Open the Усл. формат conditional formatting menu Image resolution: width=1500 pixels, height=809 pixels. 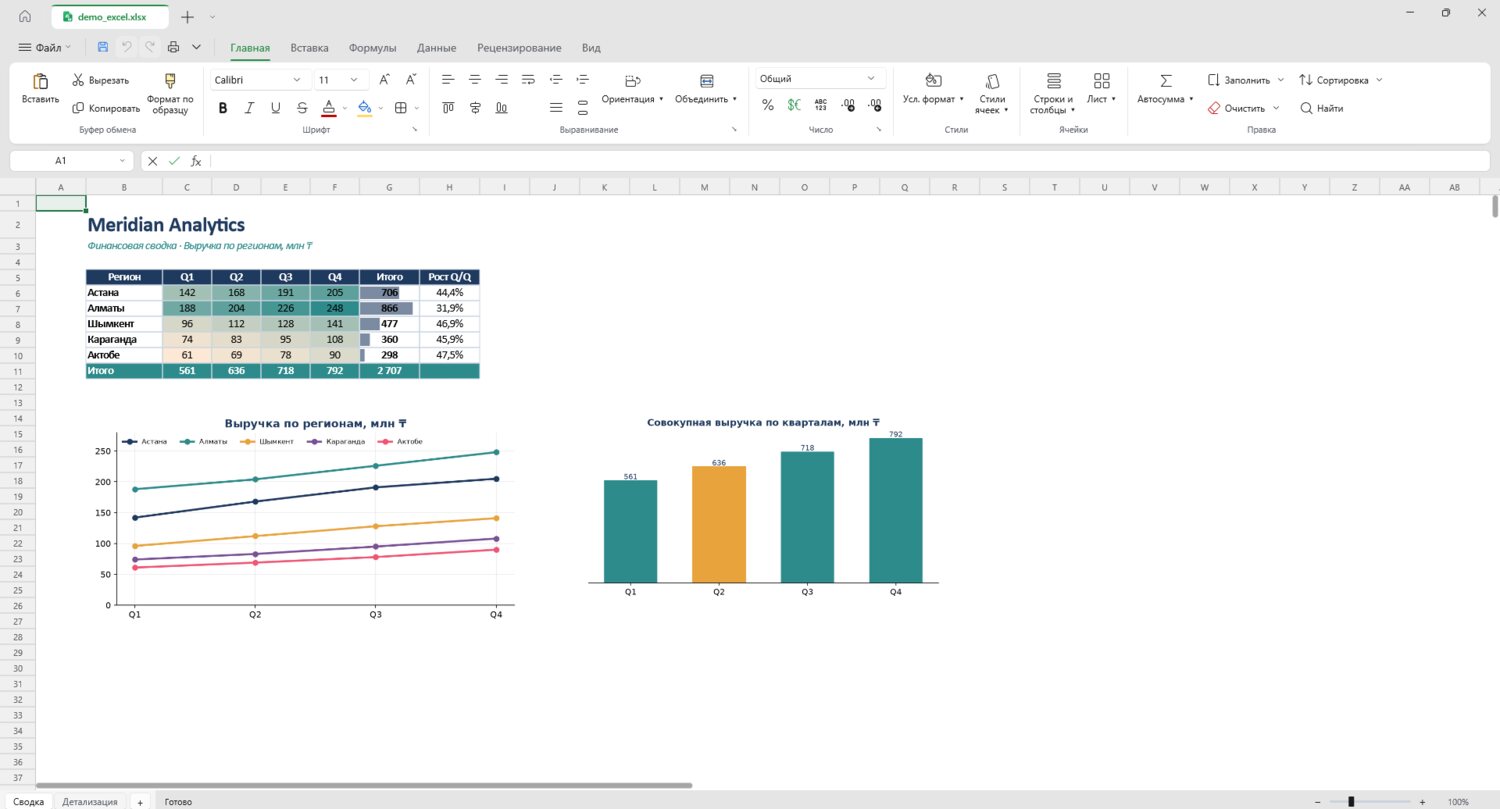[x=934, y=88]
